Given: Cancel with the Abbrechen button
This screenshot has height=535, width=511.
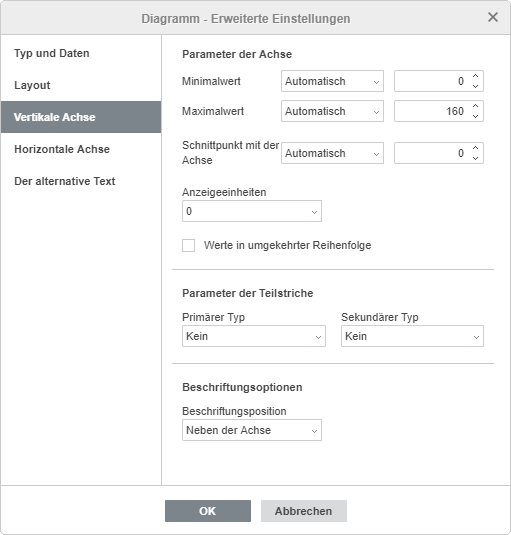Looking at the screenshot, I should [x=304, y=511].
